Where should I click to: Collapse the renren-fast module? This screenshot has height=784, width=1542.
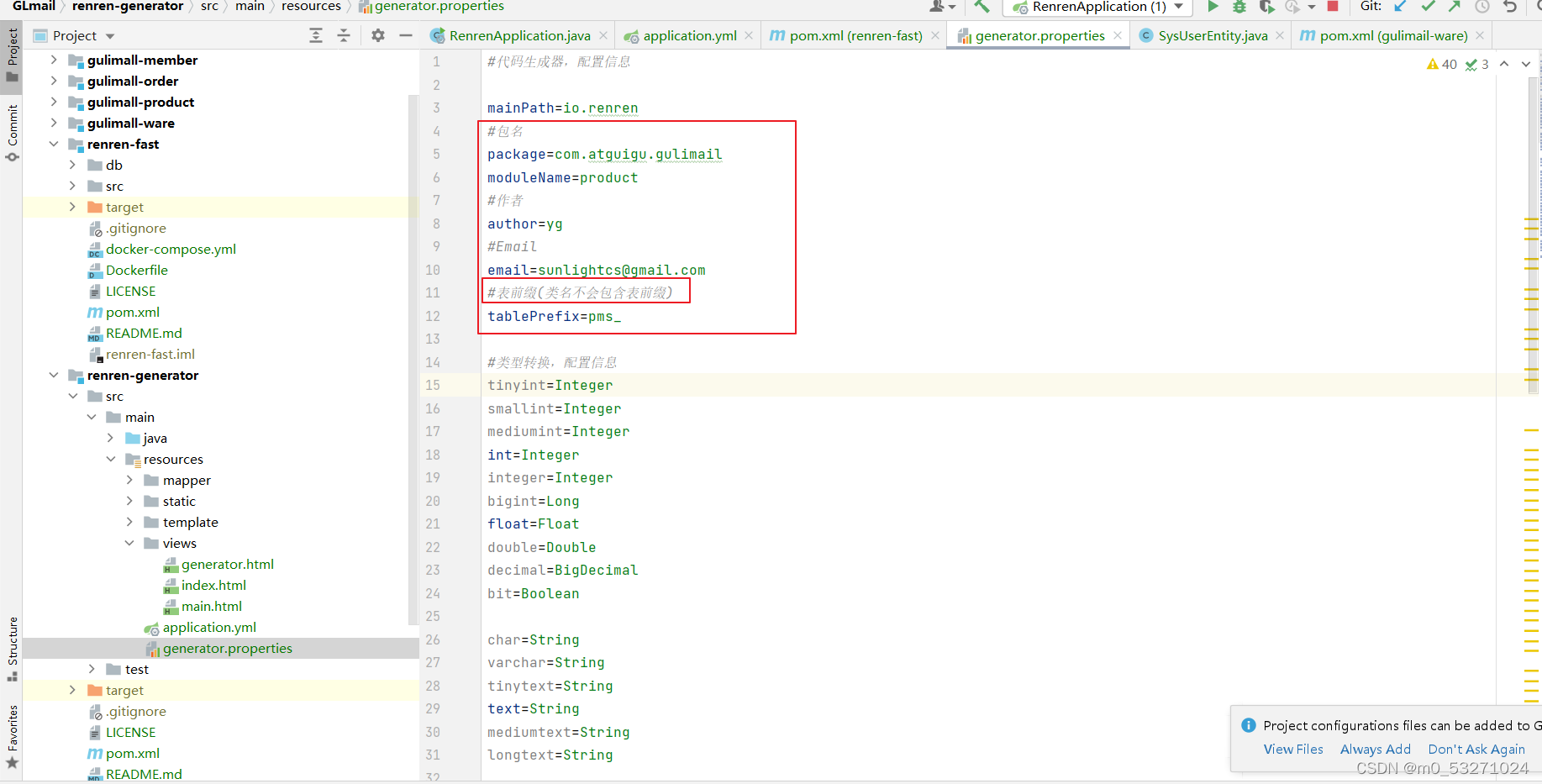click(54, 144)
